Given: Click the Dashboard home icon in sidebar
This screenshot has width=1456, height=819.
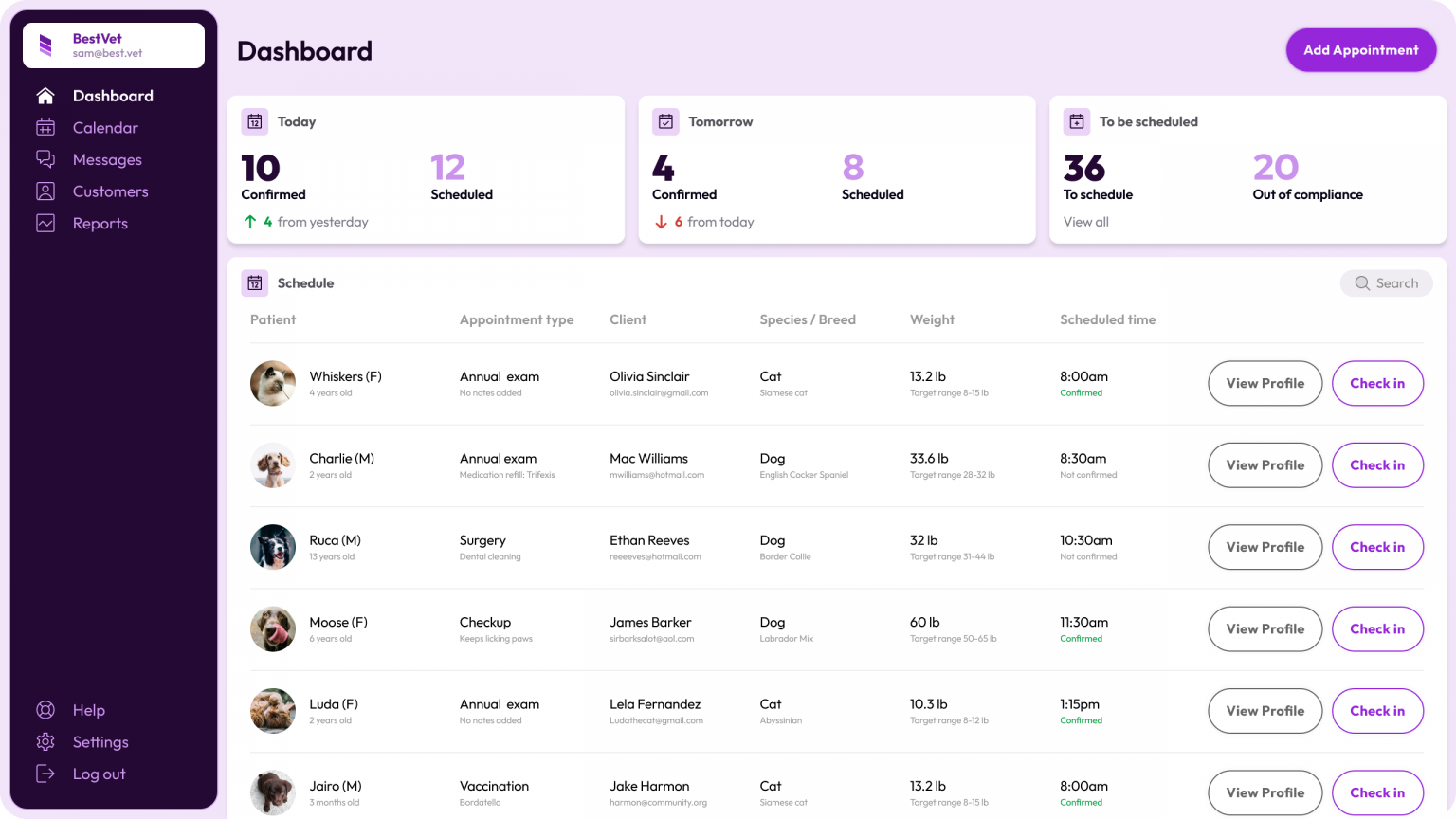Looking at the screenshot, I should coord(45,96).
